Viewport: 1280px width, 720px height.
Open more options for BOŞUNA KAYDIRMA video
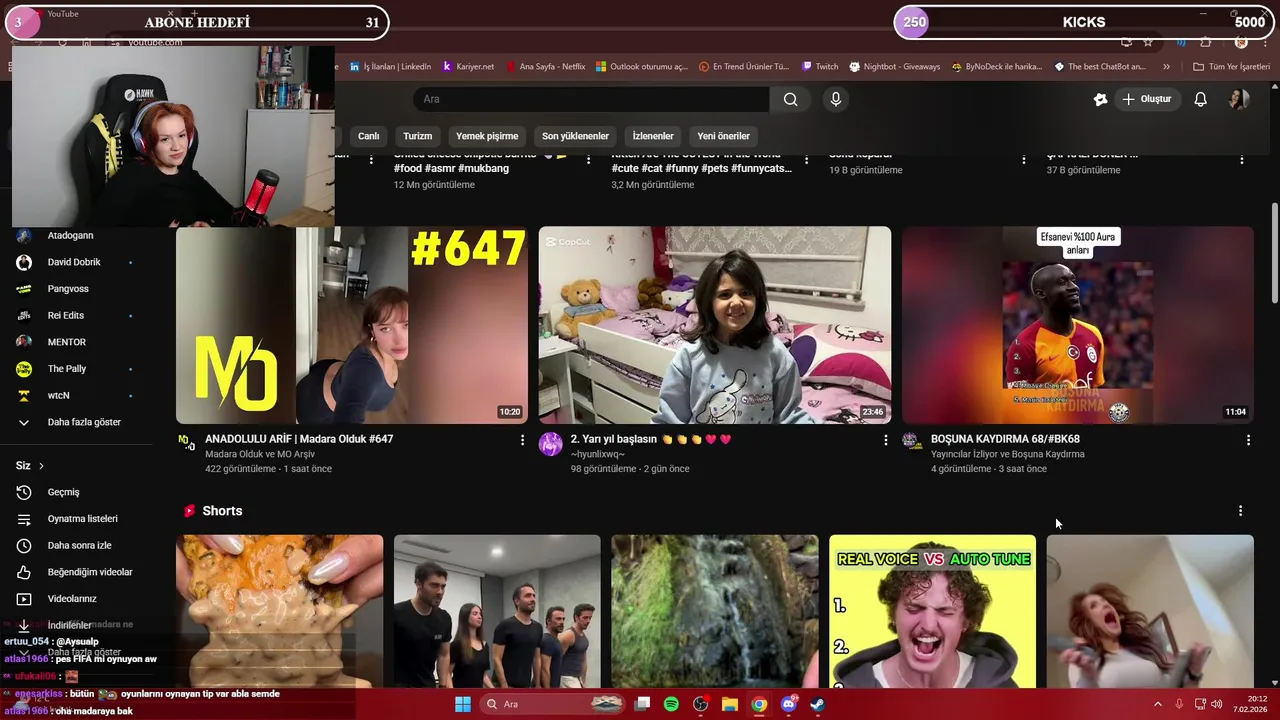point(1248,440)
